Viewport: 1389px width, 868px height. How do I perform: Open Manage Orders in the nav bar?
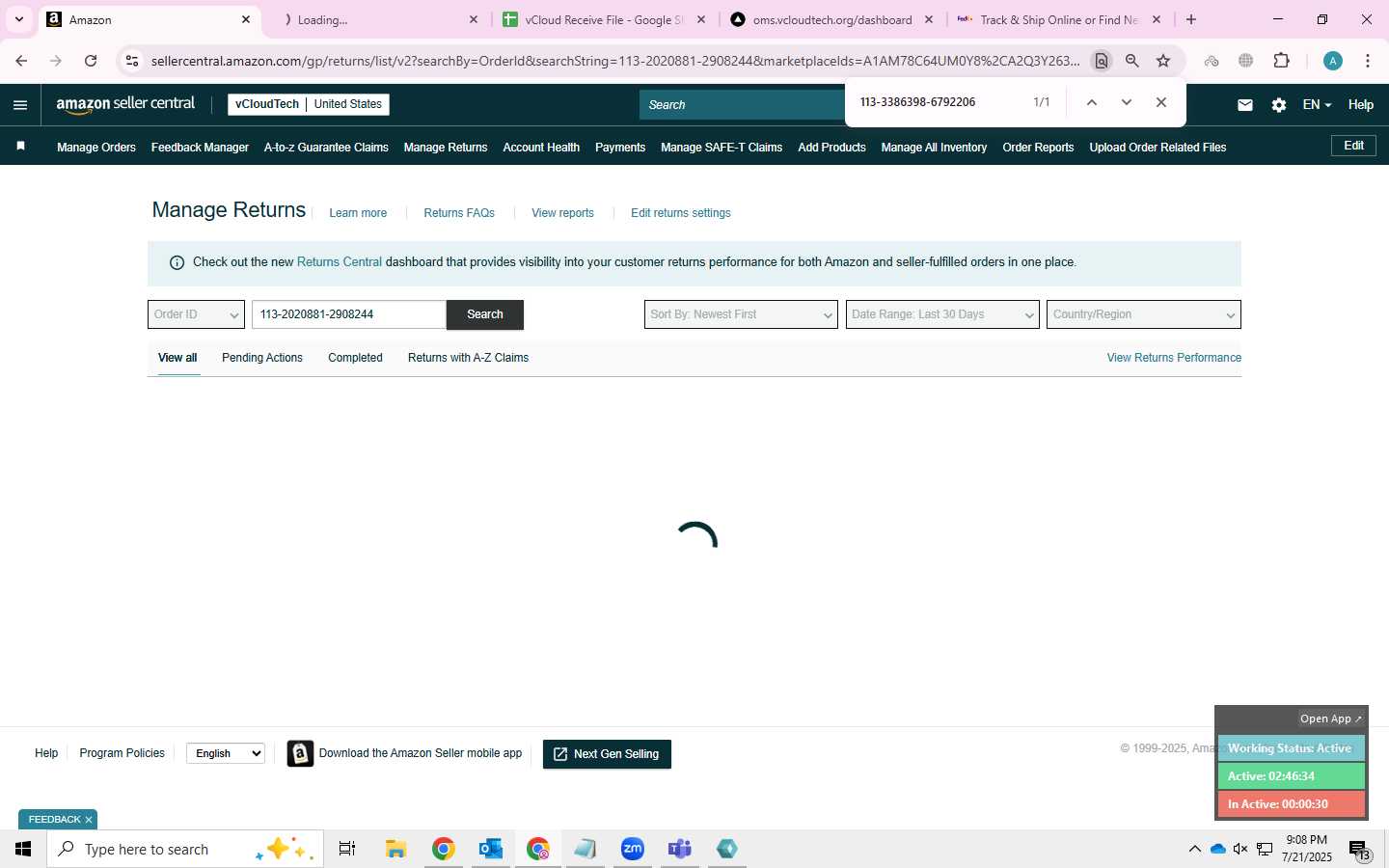pyautogui.click(x=96, y=148)
